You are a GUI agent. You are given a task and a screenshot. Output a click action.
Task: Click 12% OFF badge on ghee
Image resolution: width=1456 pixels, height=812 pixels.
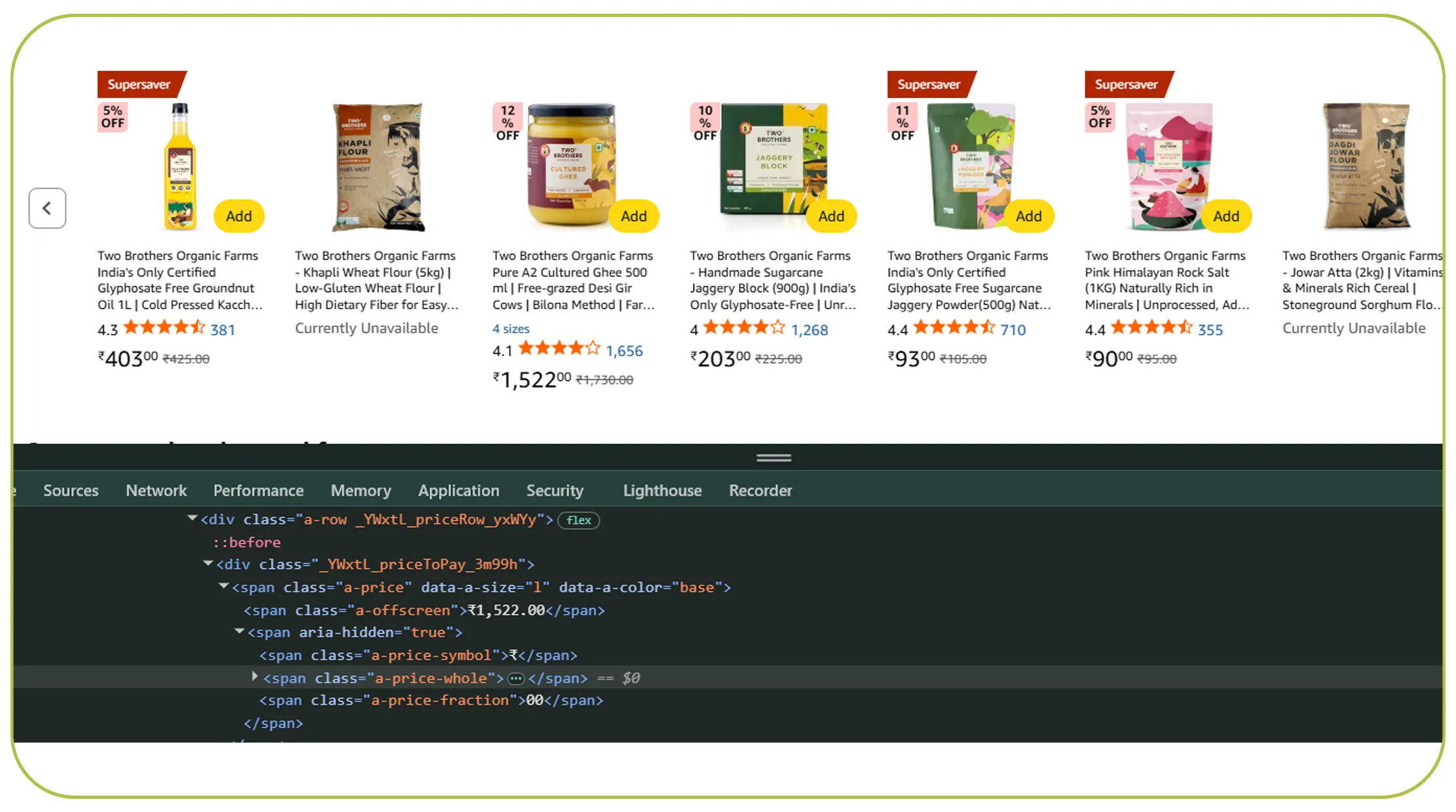click(508, 122)
